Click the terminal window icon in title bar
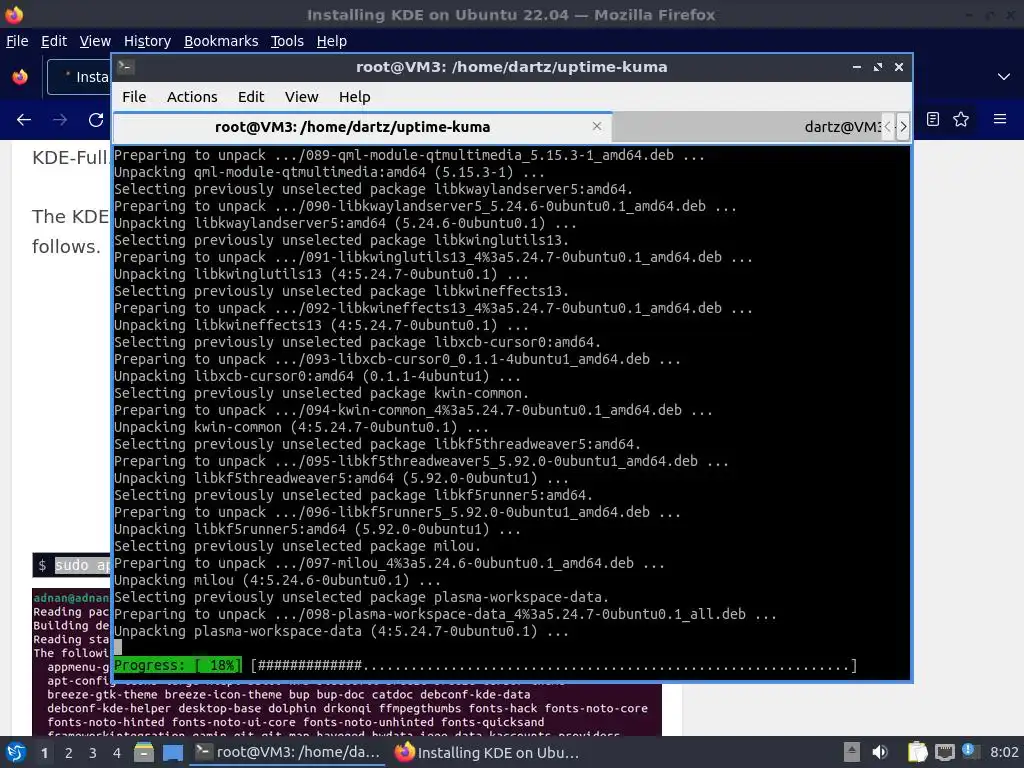Image resolution: width=1024 pixels, height=768 pixels. 126,67
